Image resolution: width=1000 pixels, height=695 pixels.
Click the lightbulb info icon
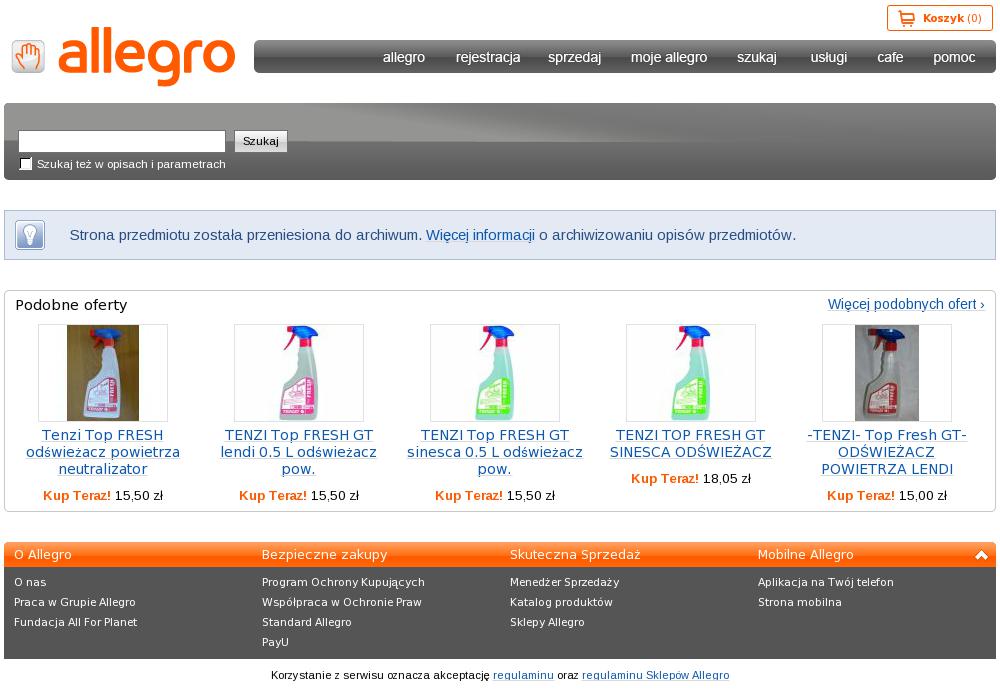tap(30, 235)
